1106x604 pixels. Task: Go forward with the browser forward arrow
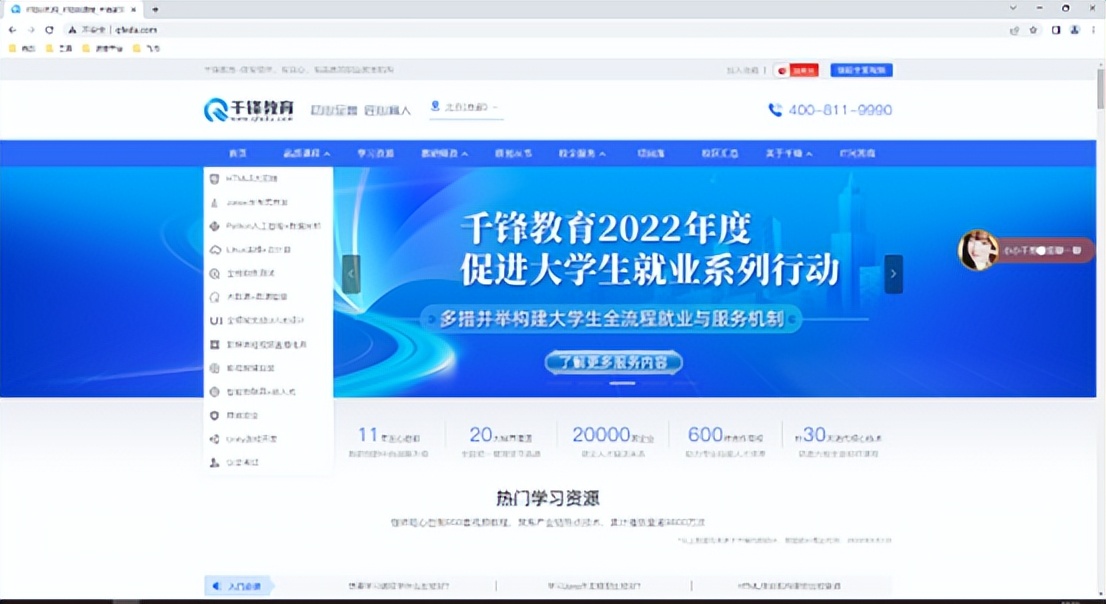pyautogui.click(x=30, y=30)
